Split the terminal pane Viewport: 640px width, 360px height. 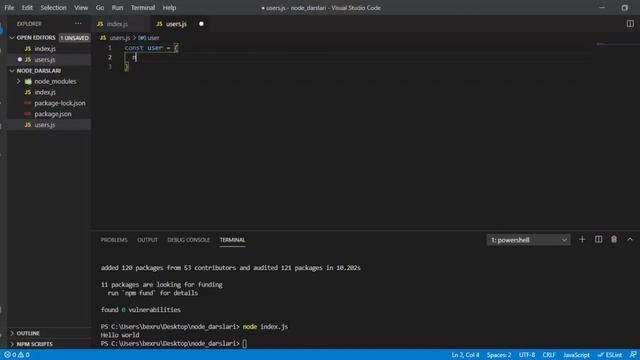(x=598, y=240)
